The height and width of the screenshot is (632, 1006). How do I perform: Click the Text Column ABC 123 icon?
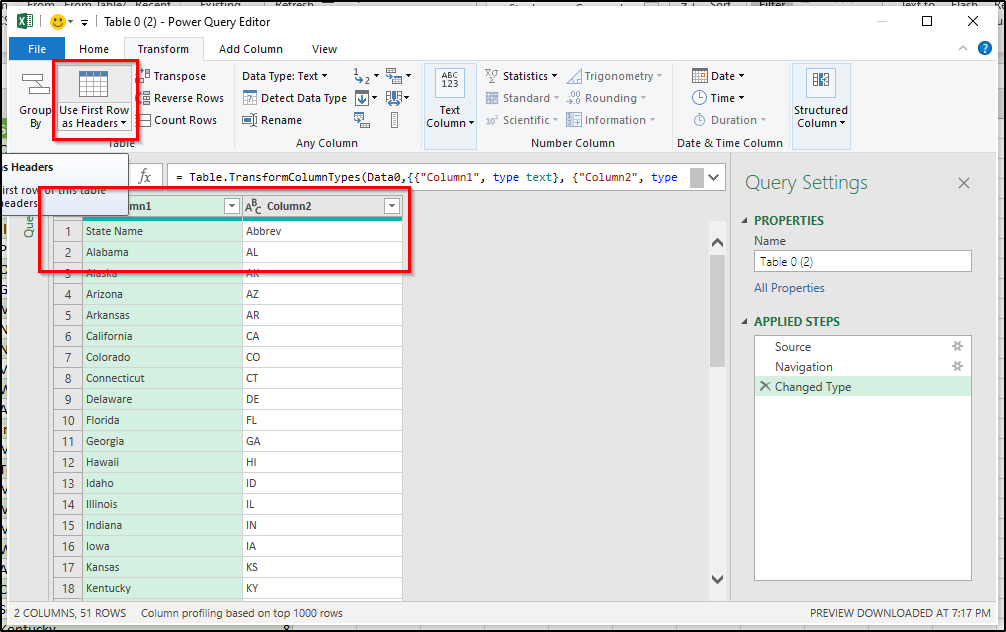[450, 83]
